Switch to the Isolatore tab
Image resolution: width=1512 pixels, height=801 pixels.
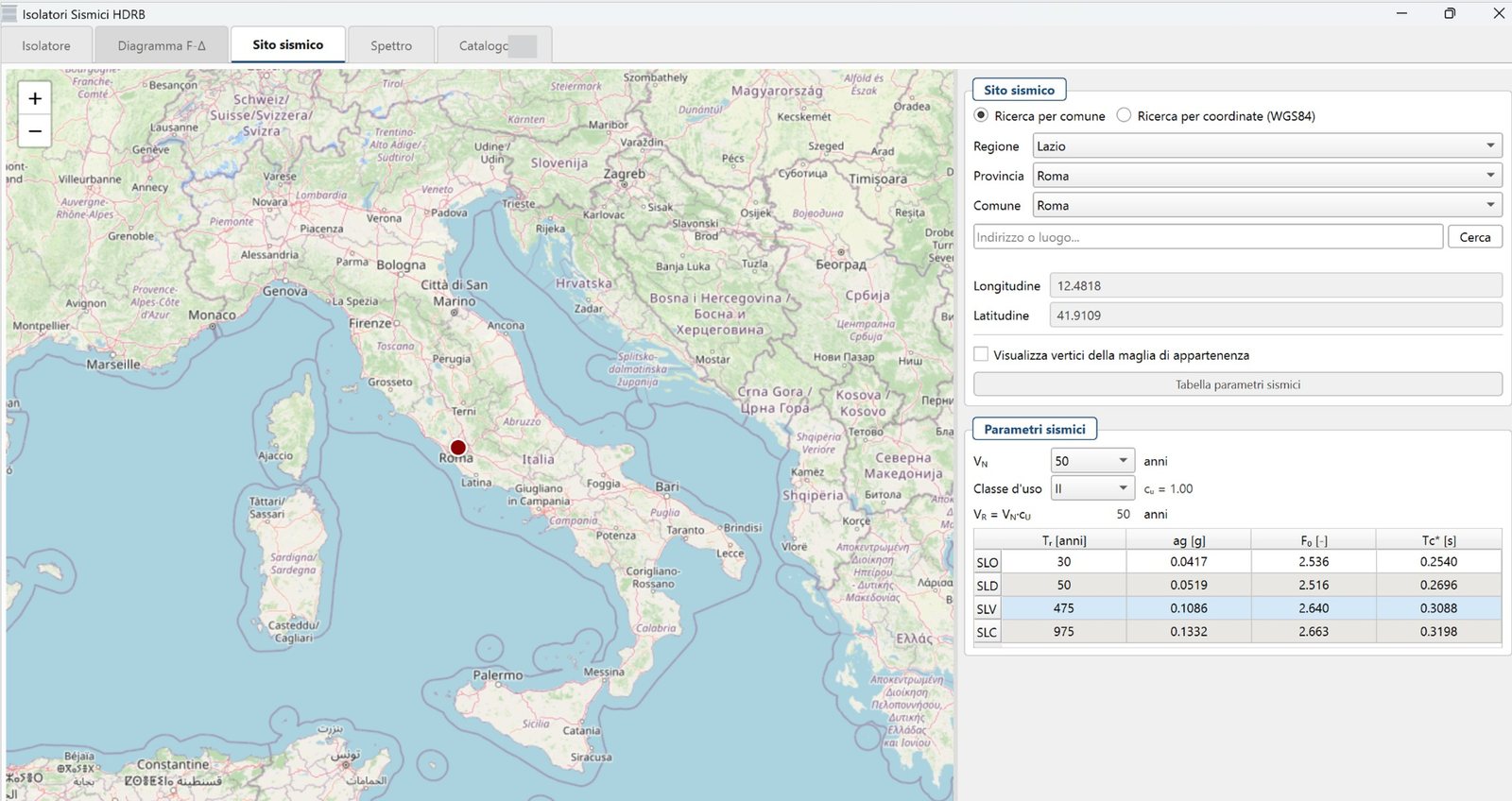tap(46, 45)
